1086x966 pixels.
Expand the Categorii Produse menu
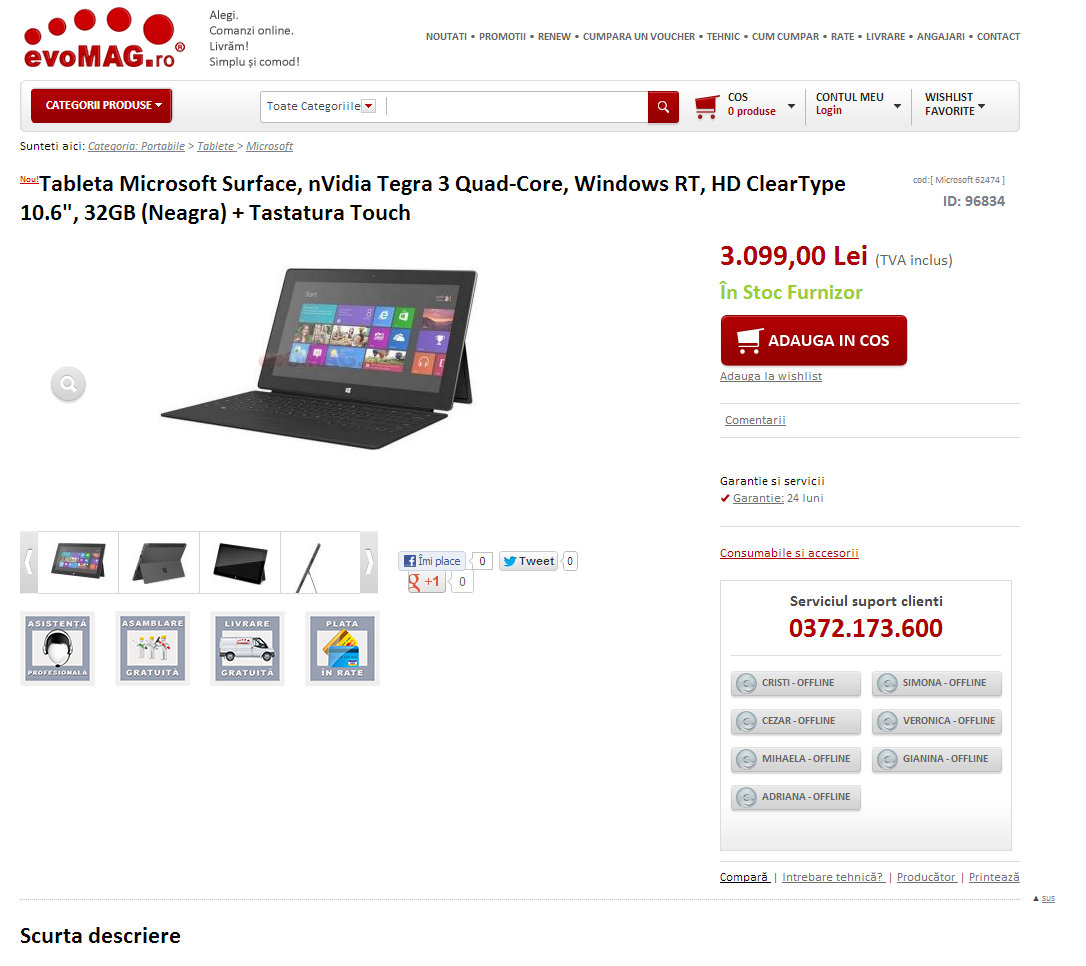point(101,105)
